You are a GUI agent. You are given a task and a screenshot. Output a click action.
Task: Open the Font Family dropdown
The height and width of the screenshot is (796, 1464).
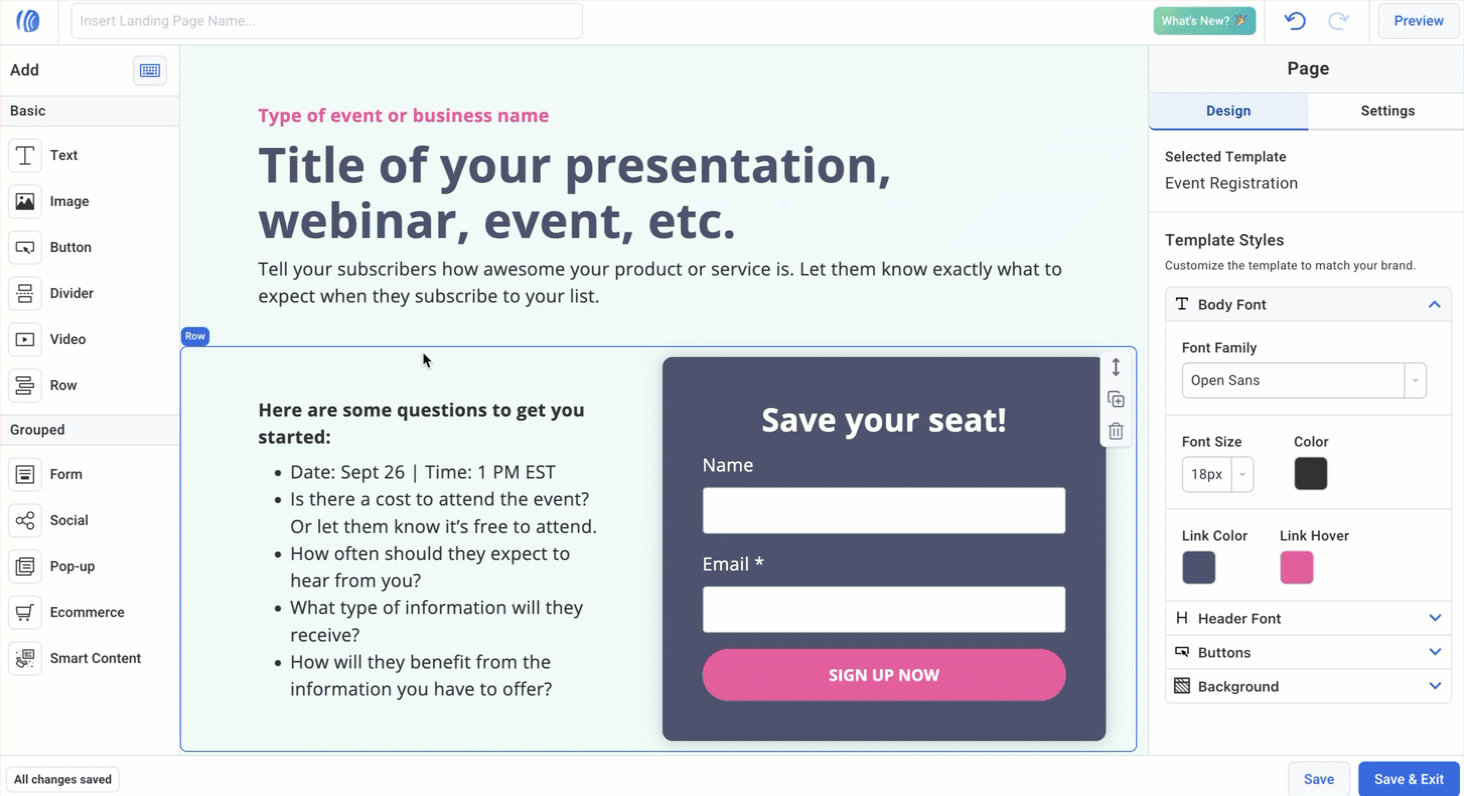click(x=1304, y=380)
